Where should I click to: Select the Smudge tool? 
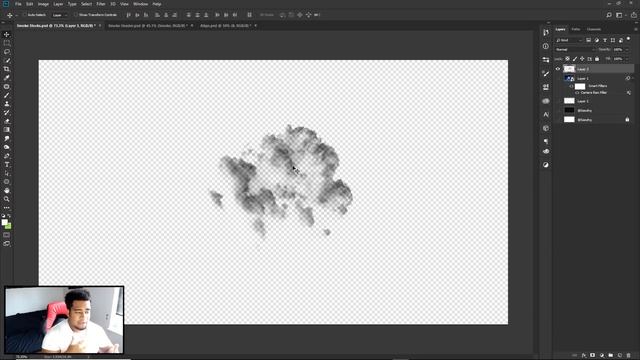pos(7,138)
